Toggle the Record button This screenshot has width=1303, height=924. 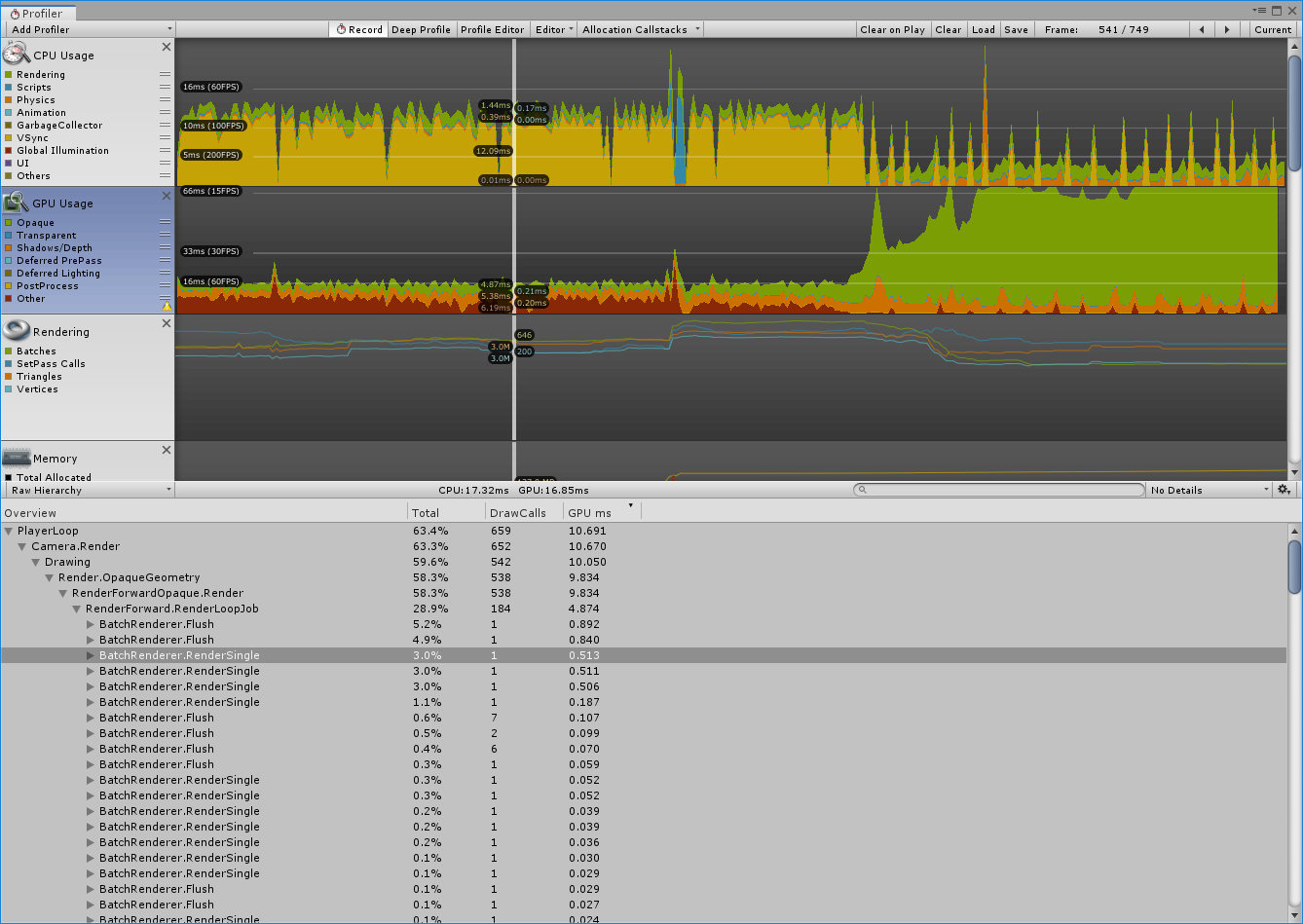click(358, 29)
